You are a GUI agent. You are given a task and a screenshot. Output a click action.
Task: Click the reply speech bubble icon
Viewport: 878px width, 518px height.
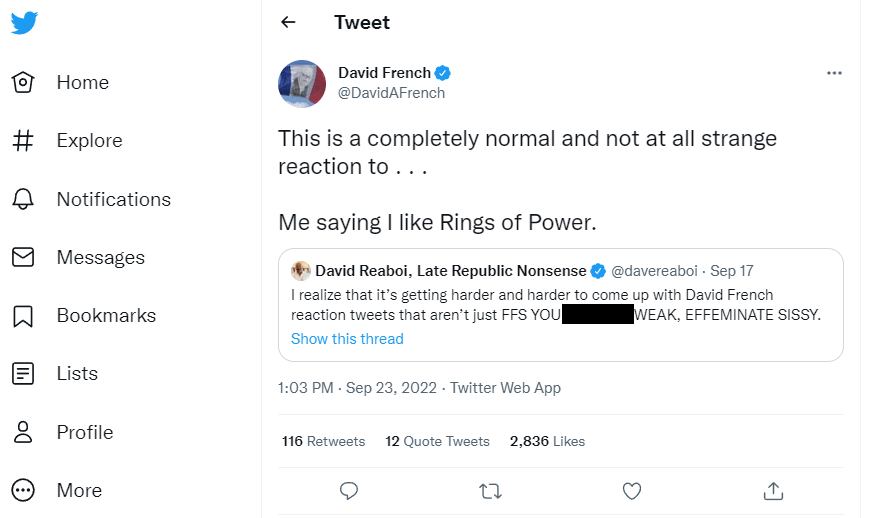tap(349, 491)
